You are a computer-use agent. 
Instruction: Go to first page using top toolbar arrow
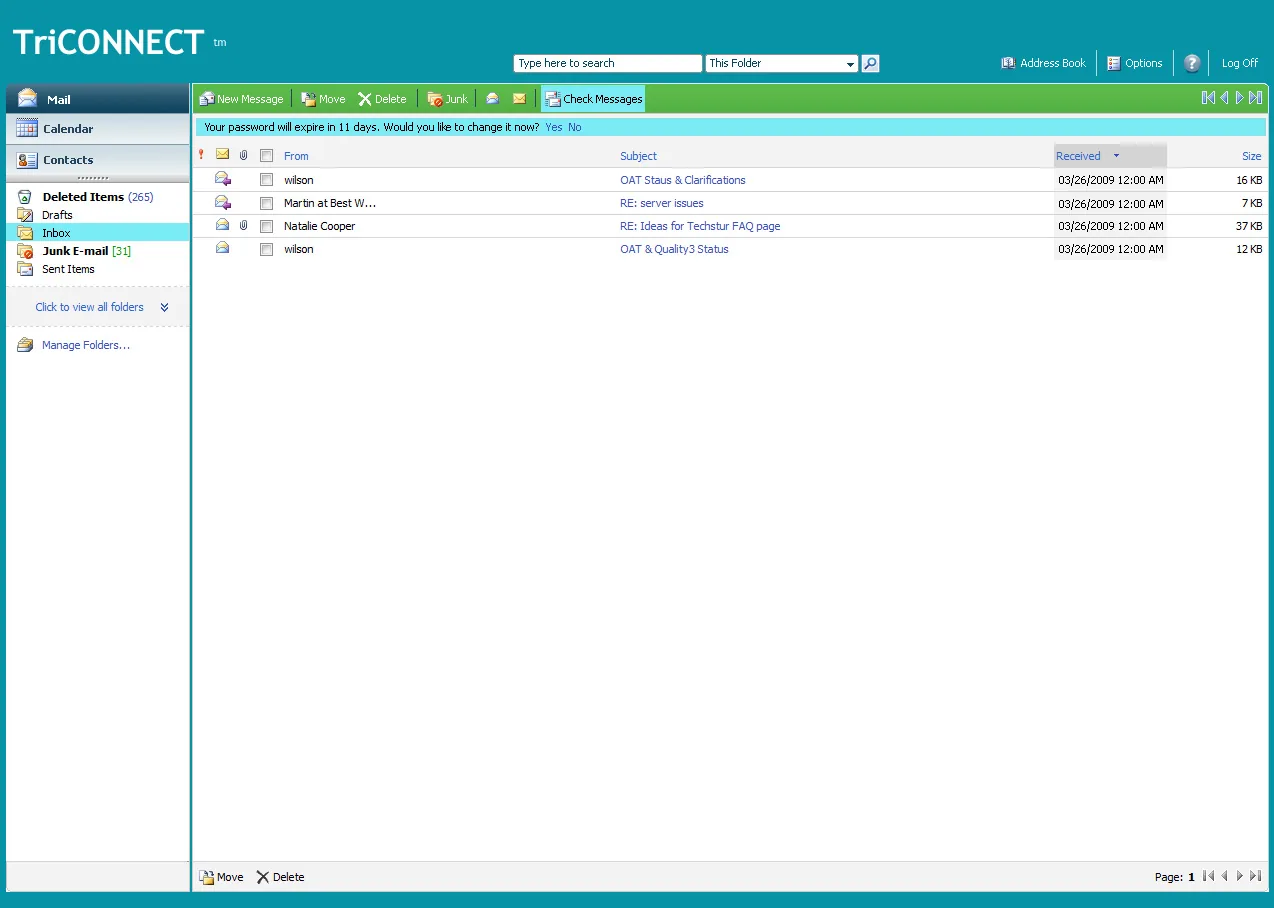[1208, 98]
